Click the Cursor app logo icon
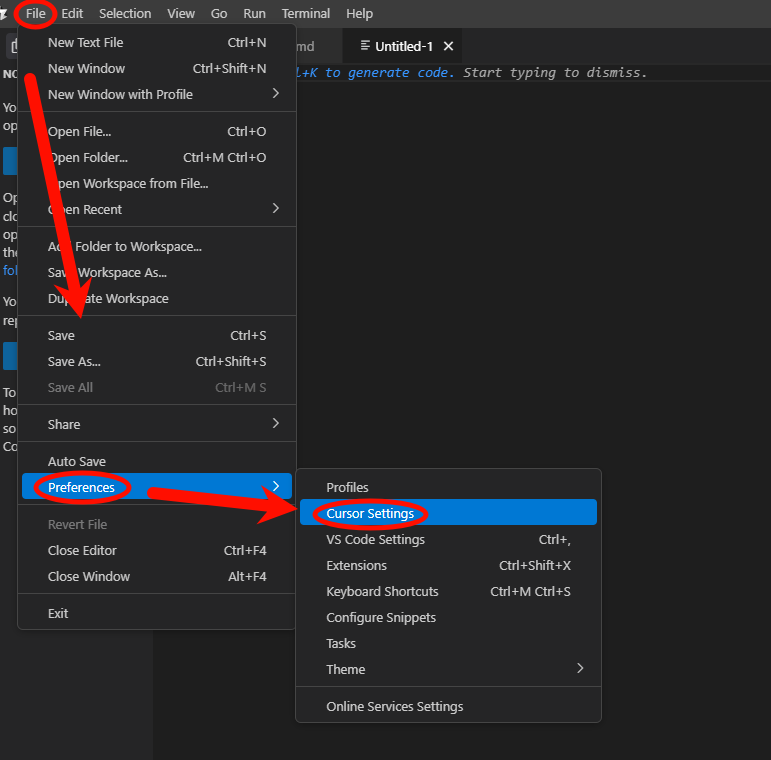 click(5, 14)
